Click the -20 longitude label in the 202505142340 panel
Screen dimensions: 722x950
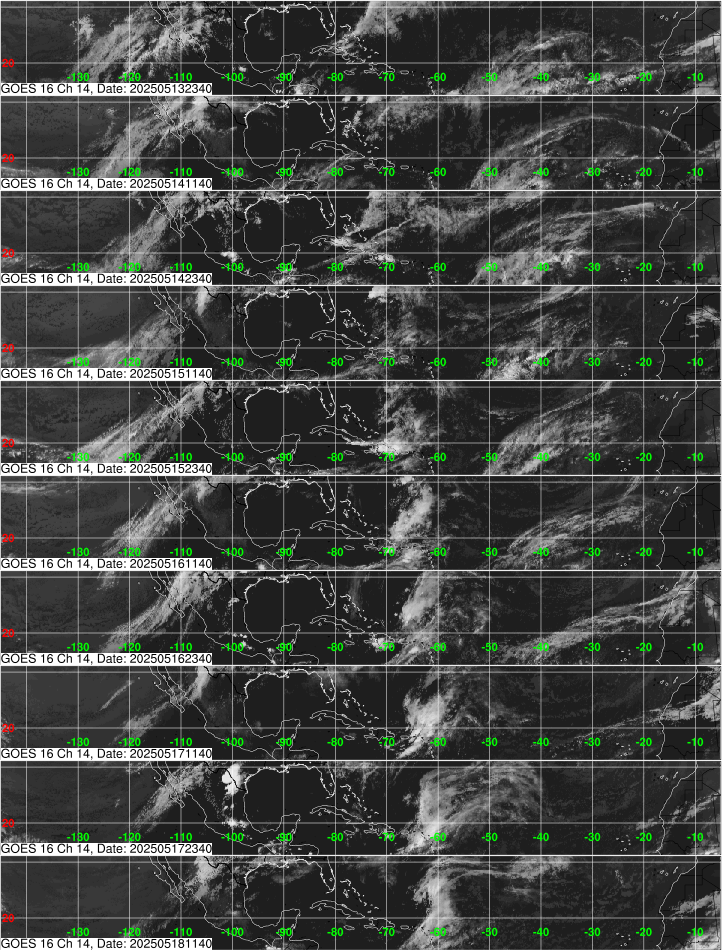[643, 267]
